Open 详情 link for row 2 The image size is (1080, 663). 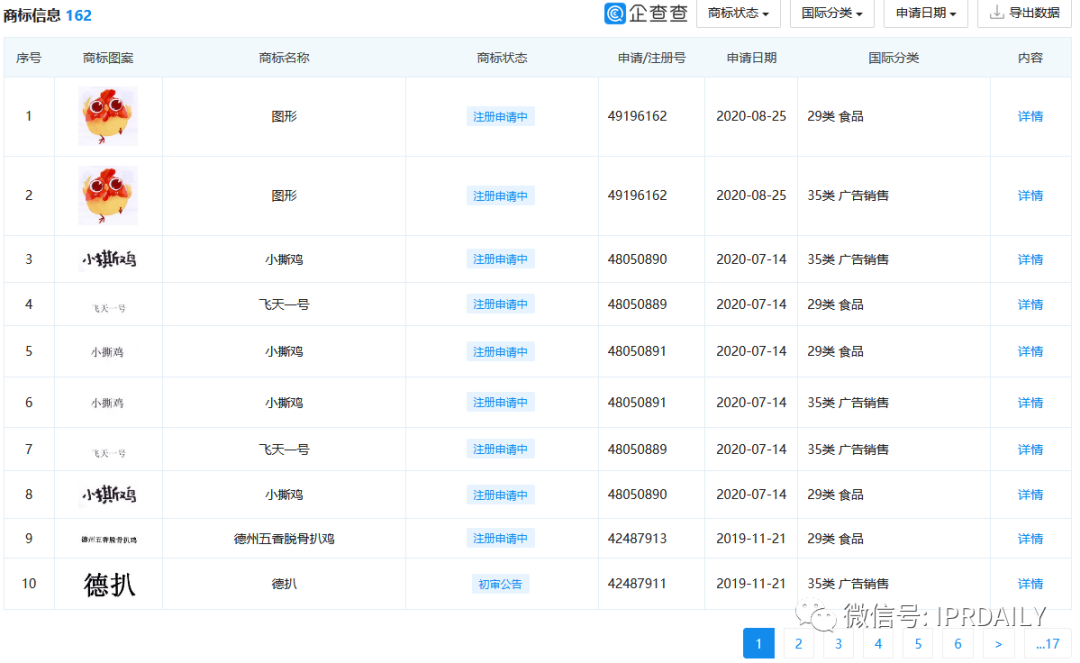1030,196
